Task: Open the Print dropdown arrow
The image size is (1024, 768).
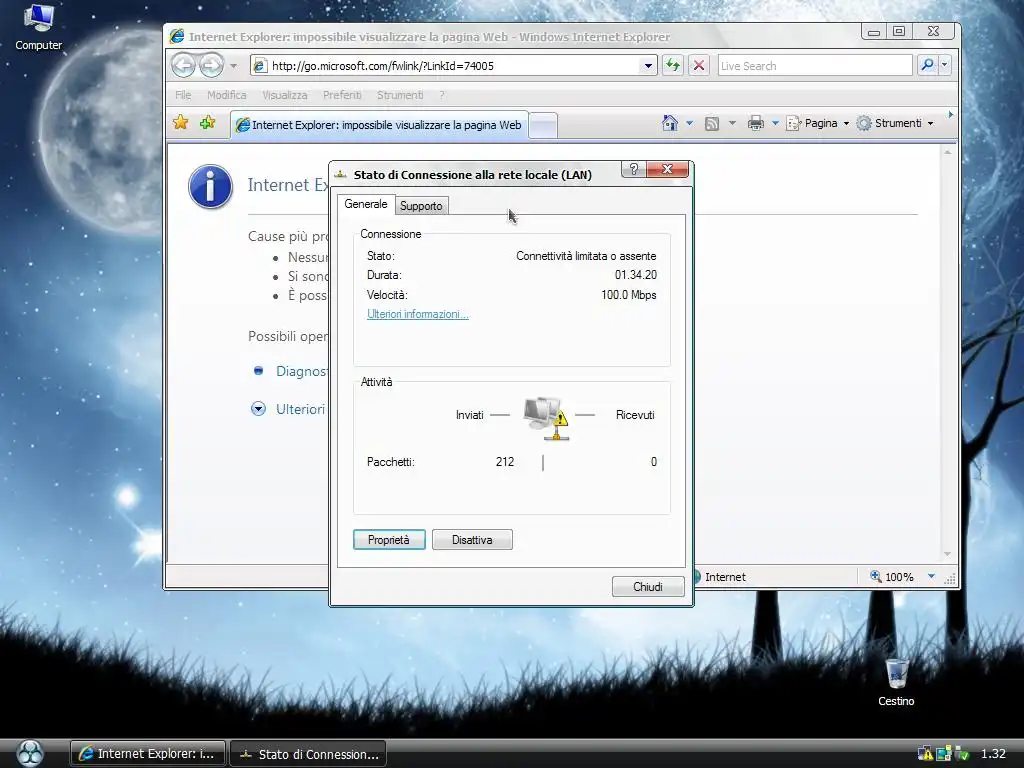Action: click(x=775, y=123)
